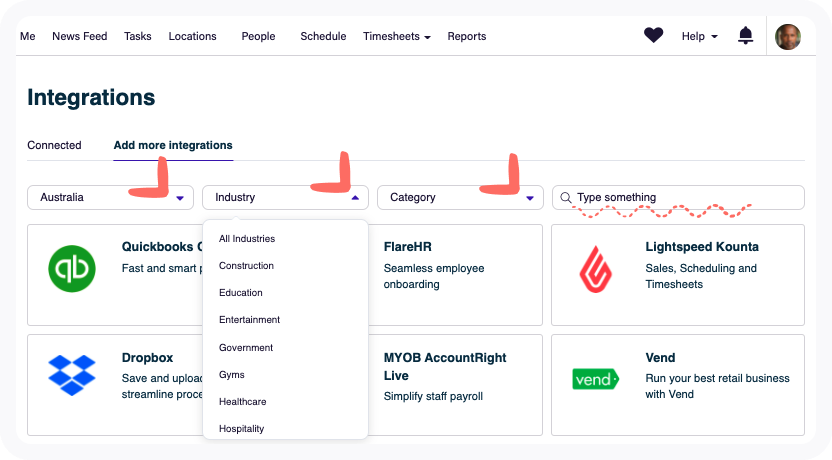The image size is (832, 460).
Task: Open the Lightspeed Kounta title
Action: [701, 247]
